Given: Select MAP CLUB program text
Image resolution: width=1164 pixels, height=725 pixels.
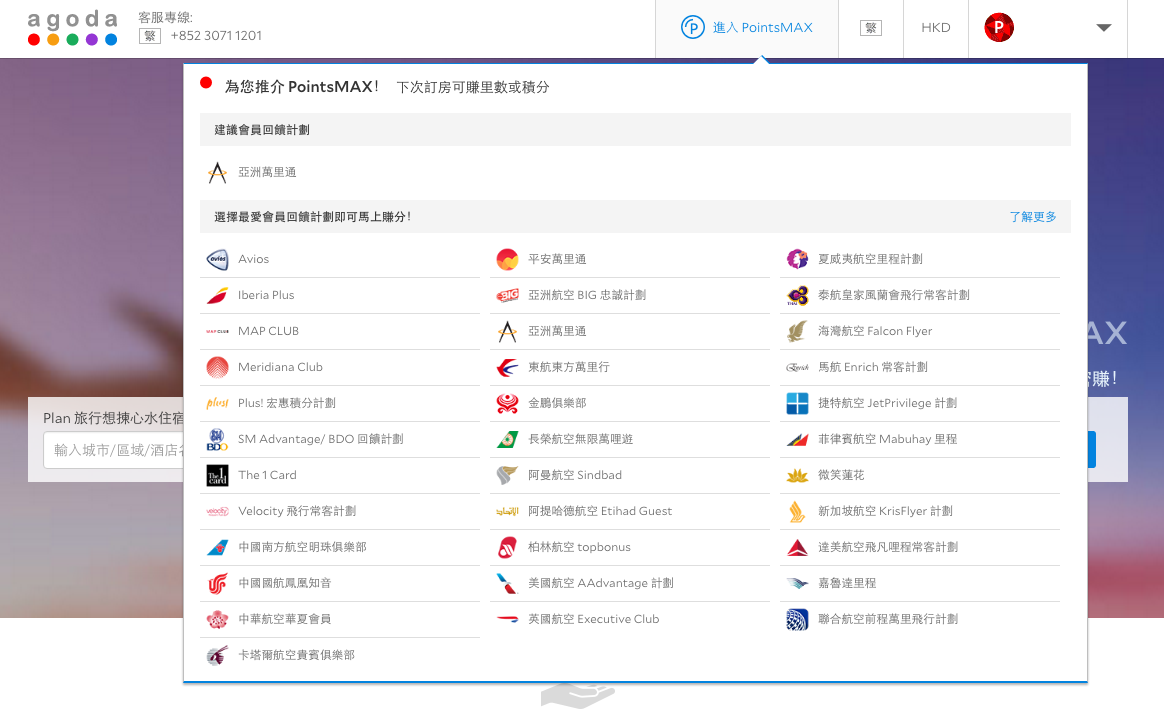Looking at the screenshot, I should tap(268, 331).
